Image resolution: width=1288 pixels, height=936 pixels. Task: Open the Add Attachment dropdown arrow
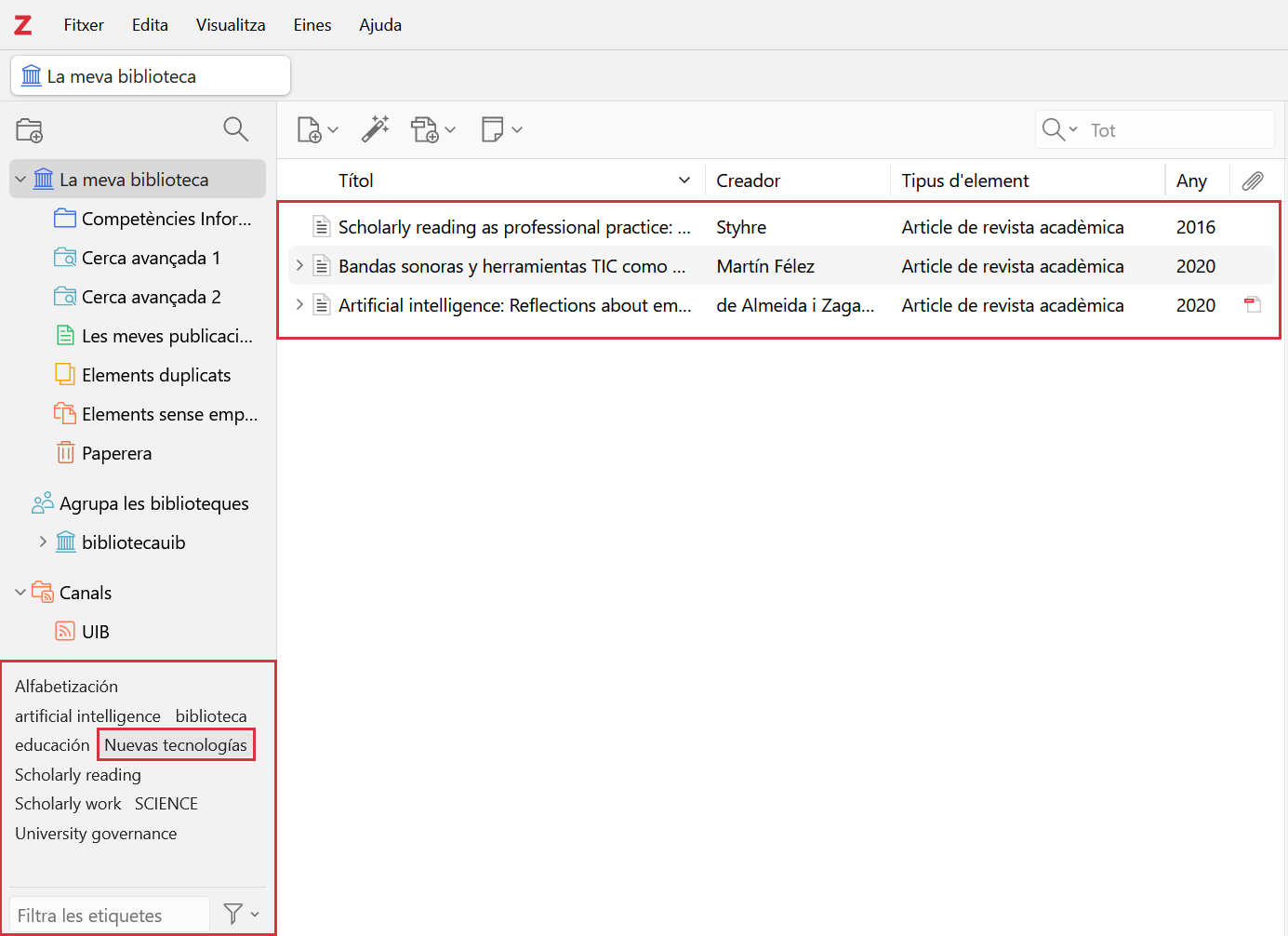(x=450, y=130)
